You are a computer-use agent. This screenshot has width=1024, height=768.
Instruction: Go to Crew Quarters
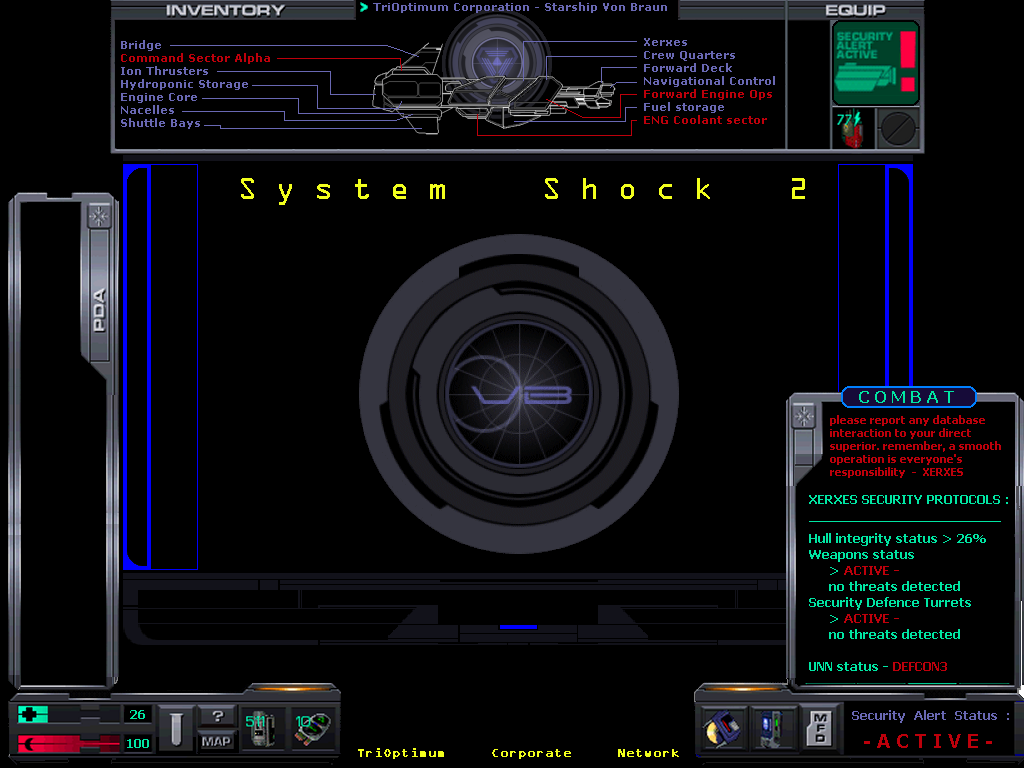(x=690, y=56)
